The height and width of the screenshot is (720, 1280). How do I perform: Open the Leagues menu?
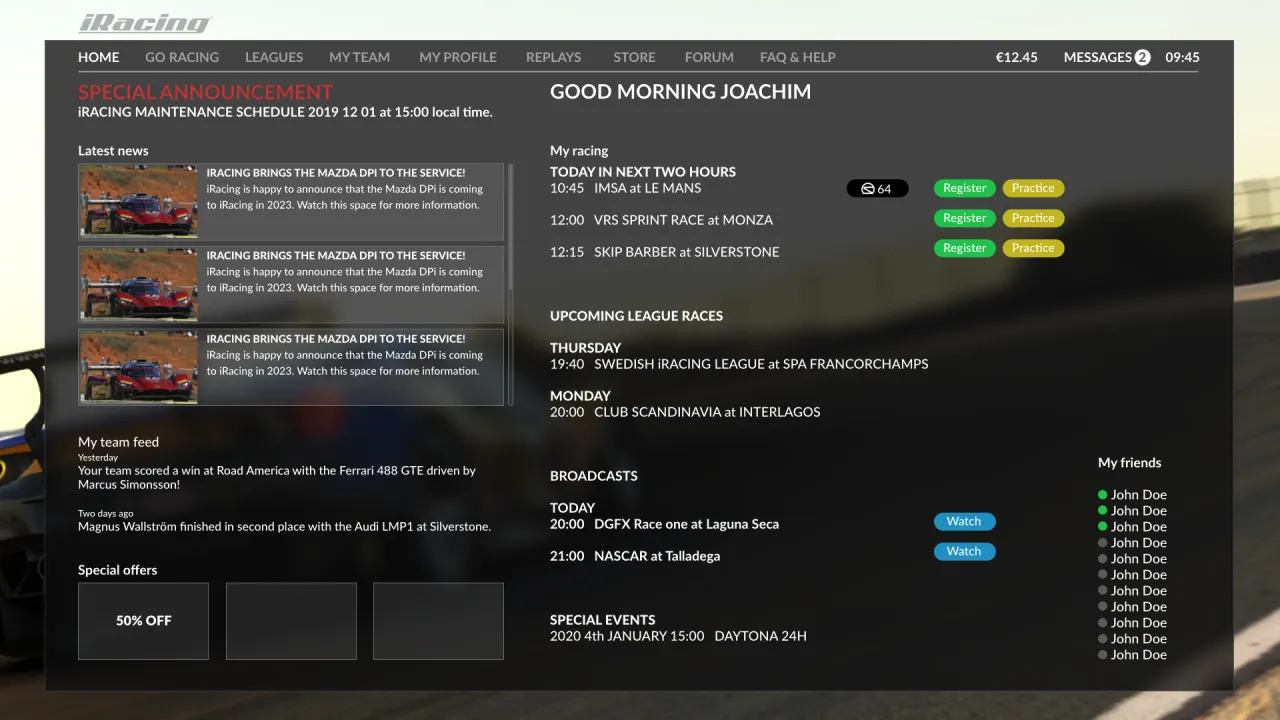click(274, 57)
